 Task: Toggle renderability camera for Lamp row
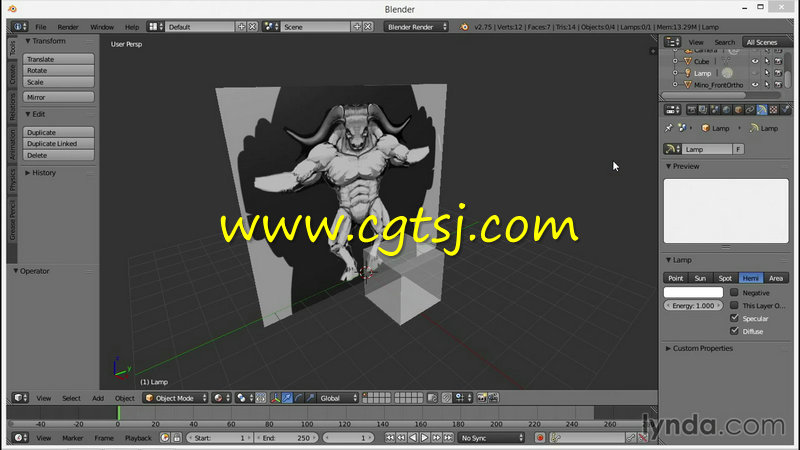coord(778,73)
